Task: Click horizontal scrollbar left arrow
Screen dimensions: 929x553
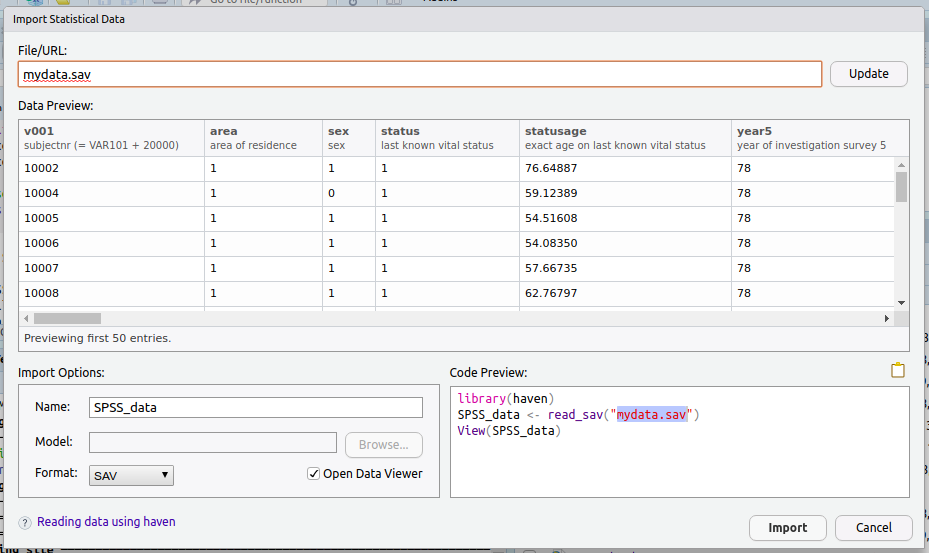Action: coord(26,318)
